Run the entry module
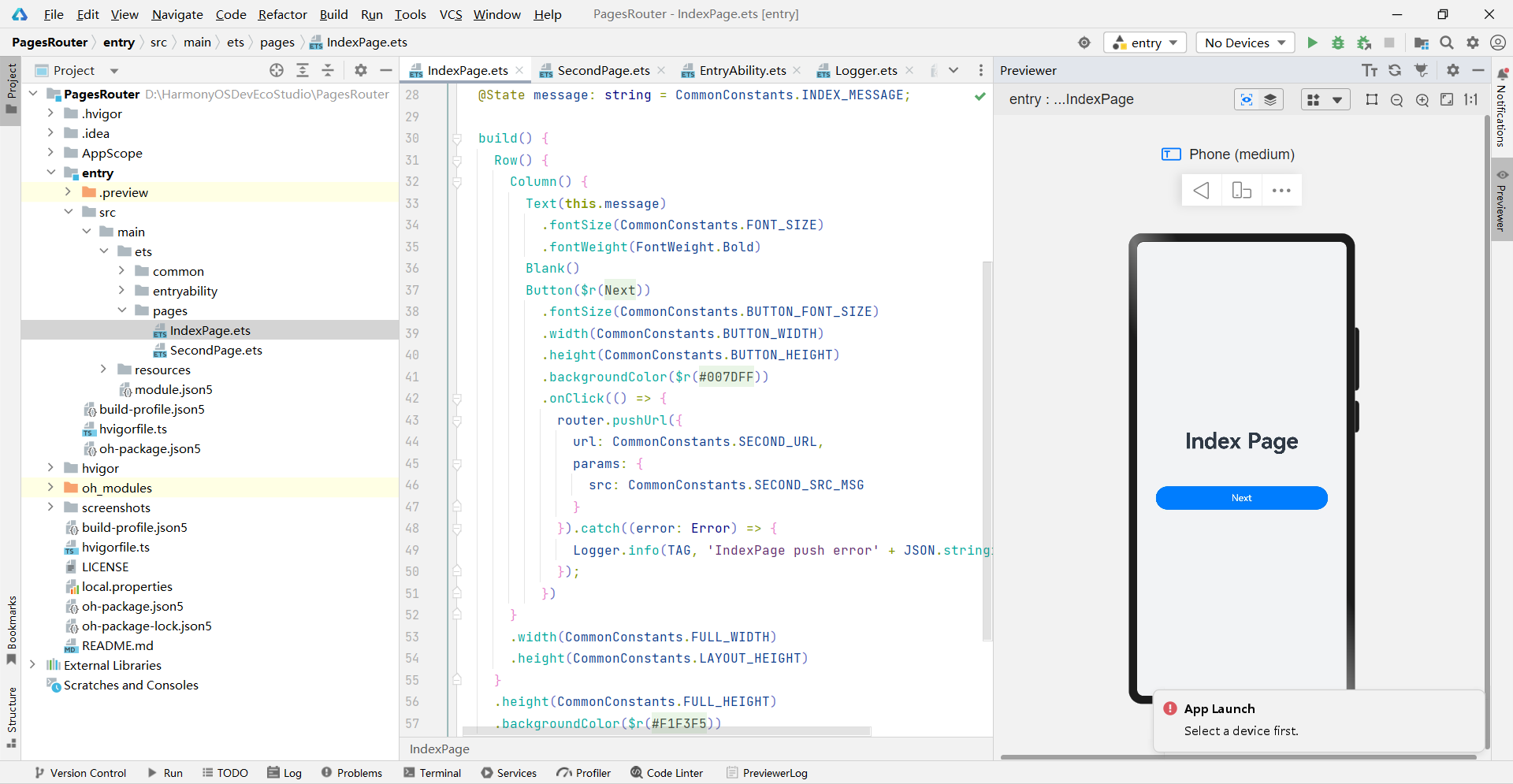The image size is (1513, 784). (1312, 43)
